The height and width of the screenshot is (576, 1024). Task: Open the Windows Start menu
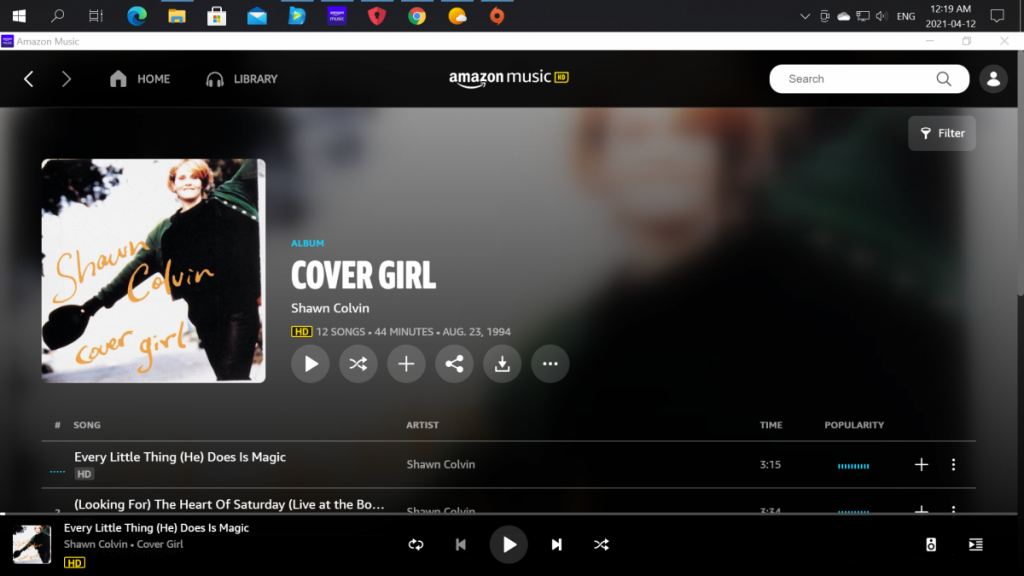point(19,16)
